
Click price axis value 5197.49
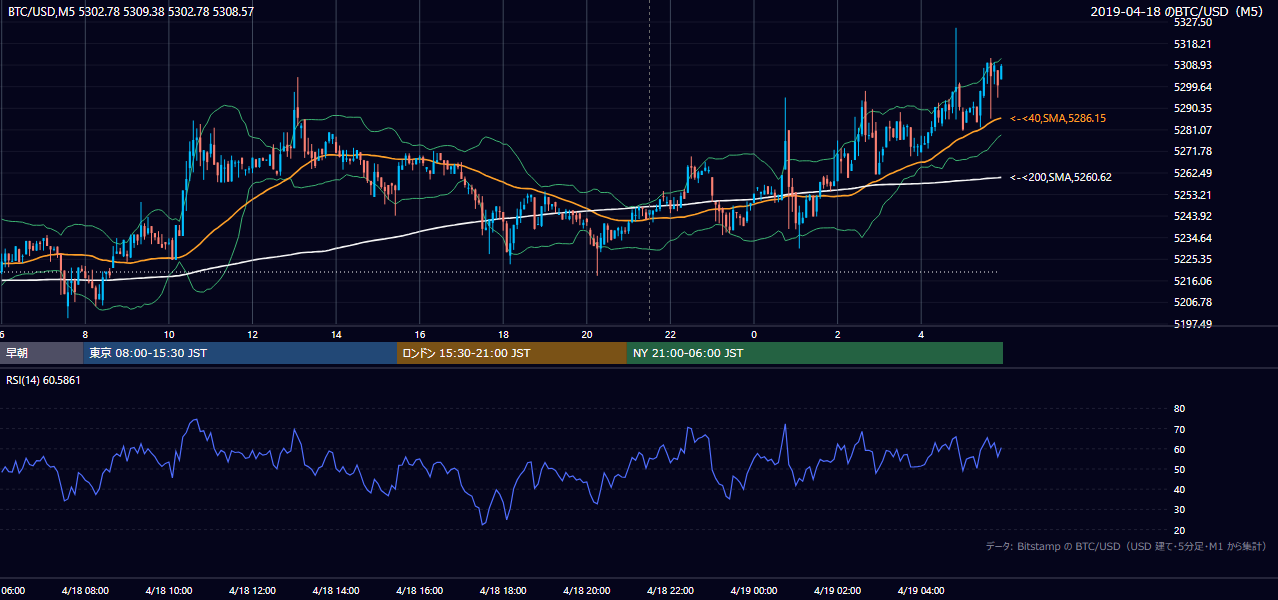pos(1193,324)
